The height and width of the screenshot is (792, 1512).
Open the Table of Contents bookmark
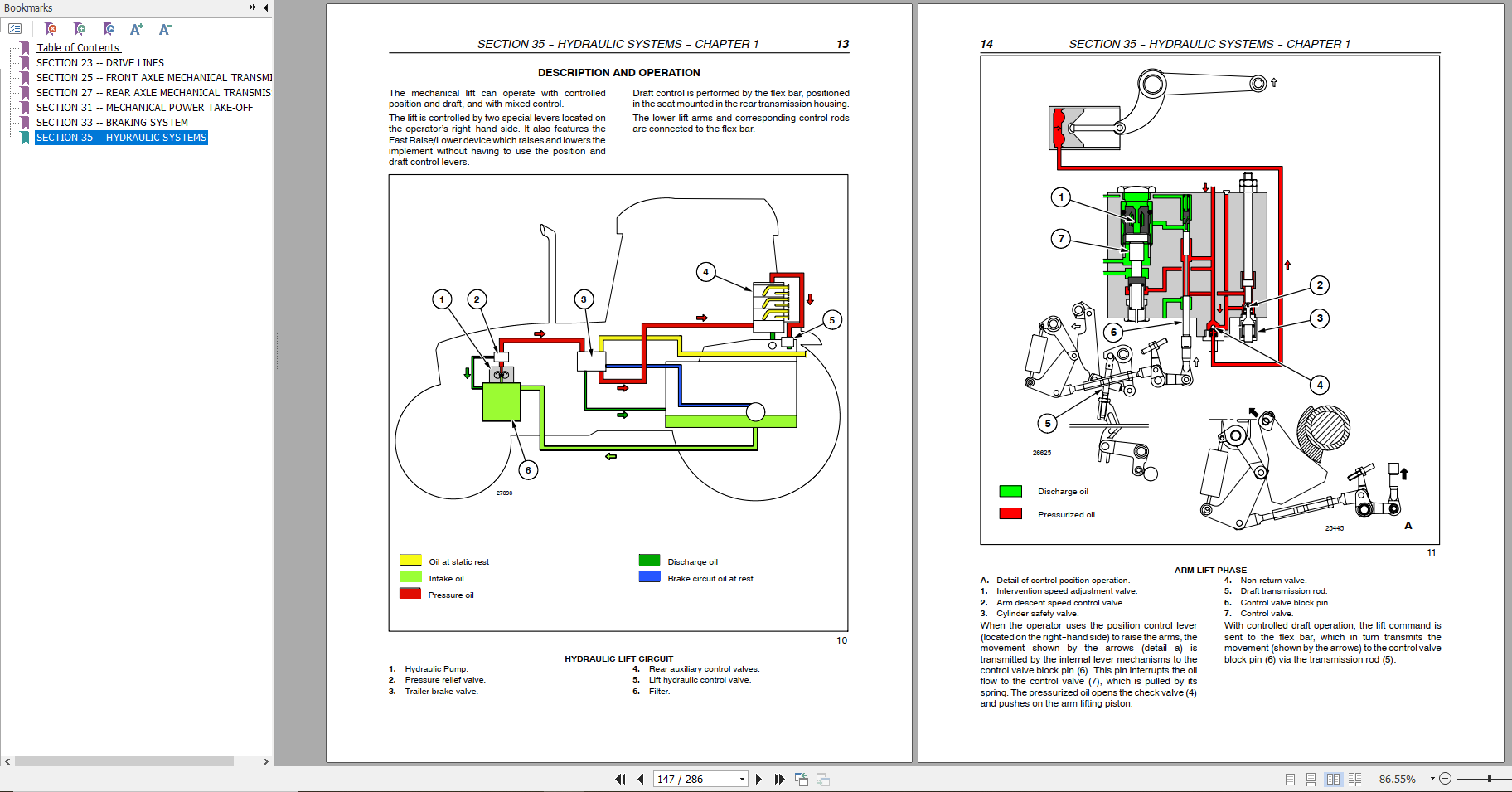click(x=78, y=48)
